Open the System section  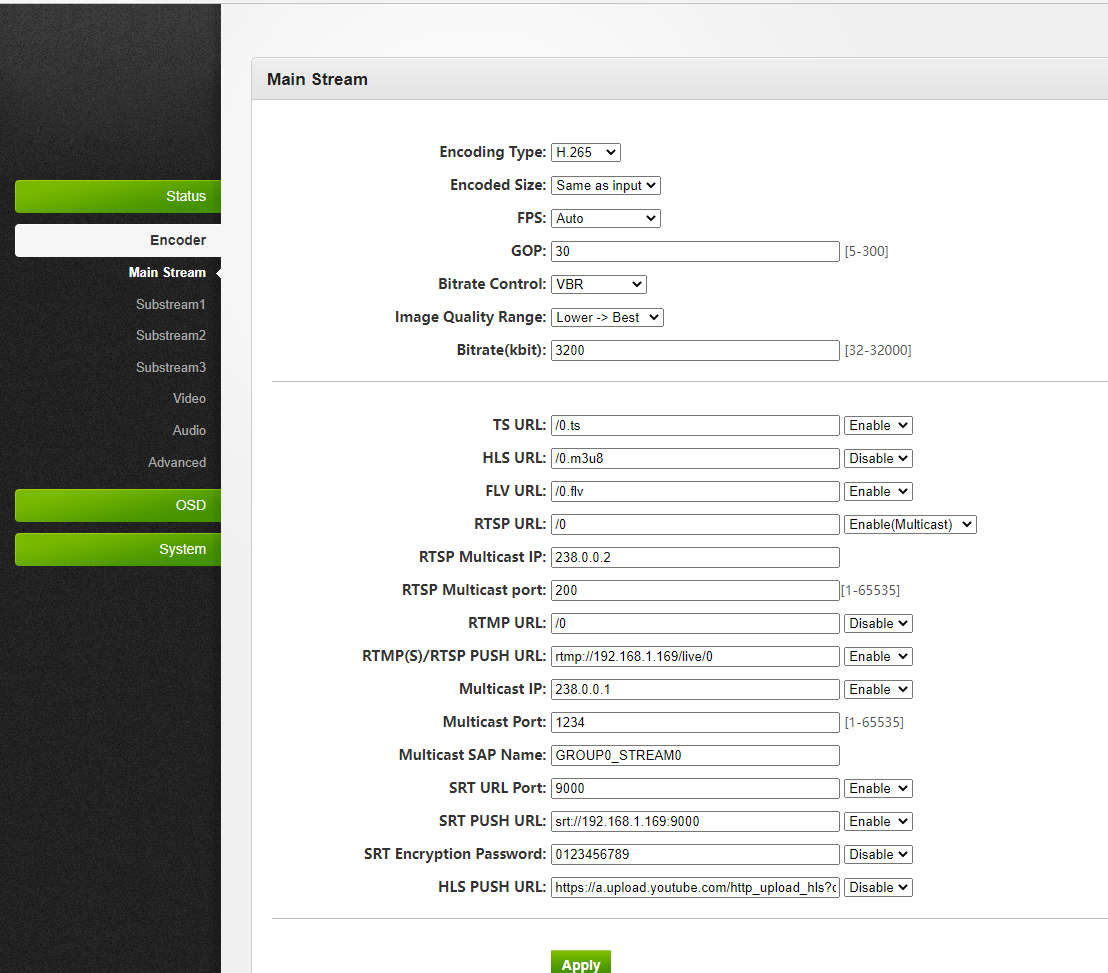(x=118, y=549)
